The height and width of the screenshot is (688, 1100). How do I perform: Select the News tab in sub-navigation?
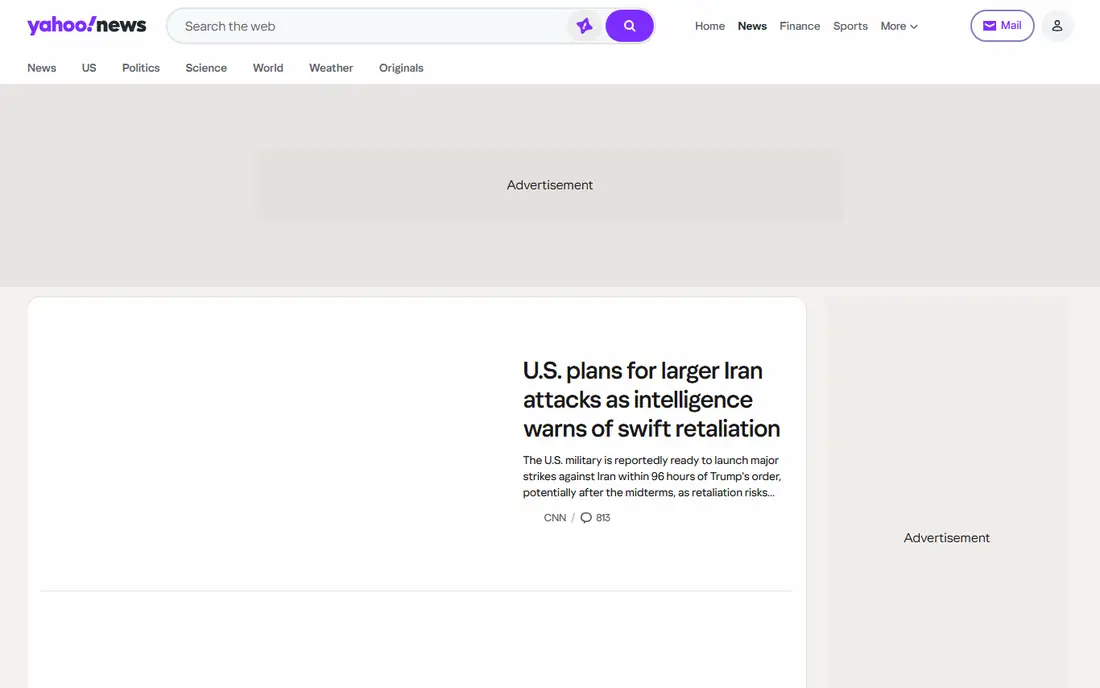point(41,68)
